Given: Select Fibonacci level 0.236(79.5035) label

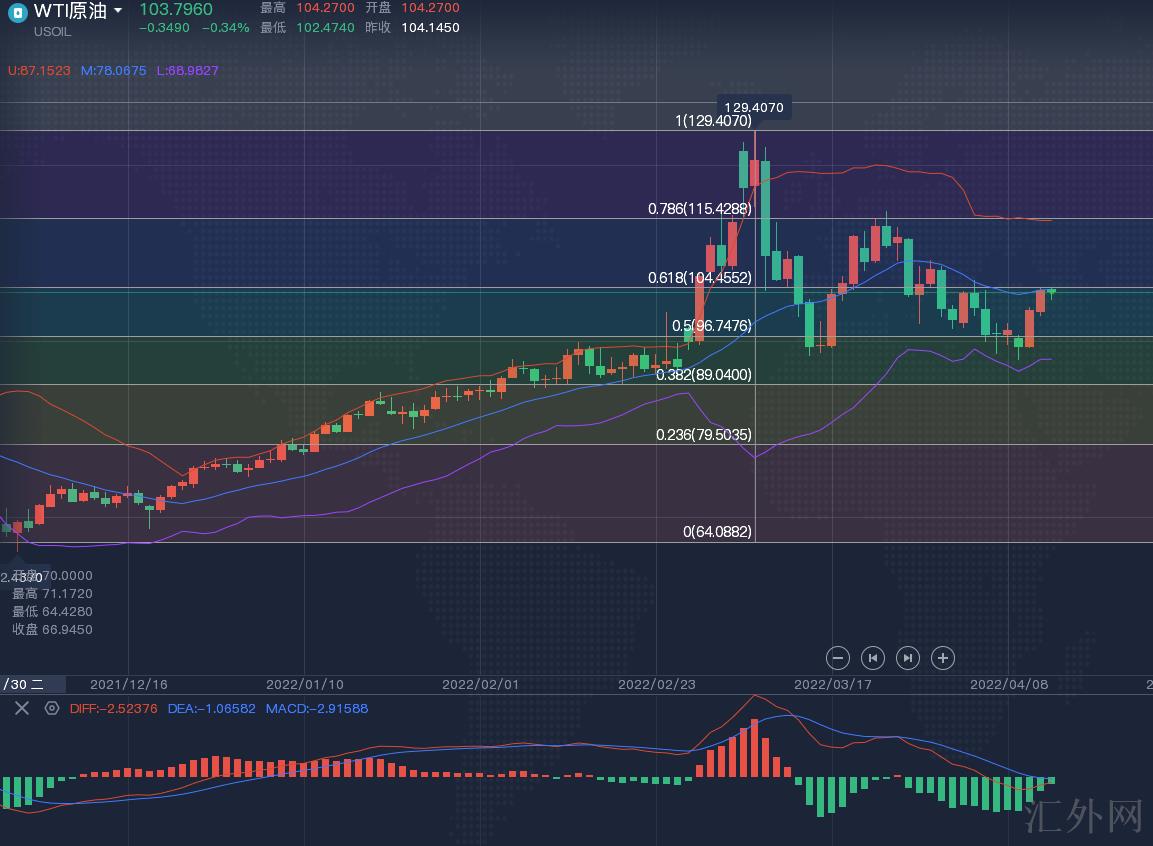Looking at the screenshot, I should [x=704, y=435].
